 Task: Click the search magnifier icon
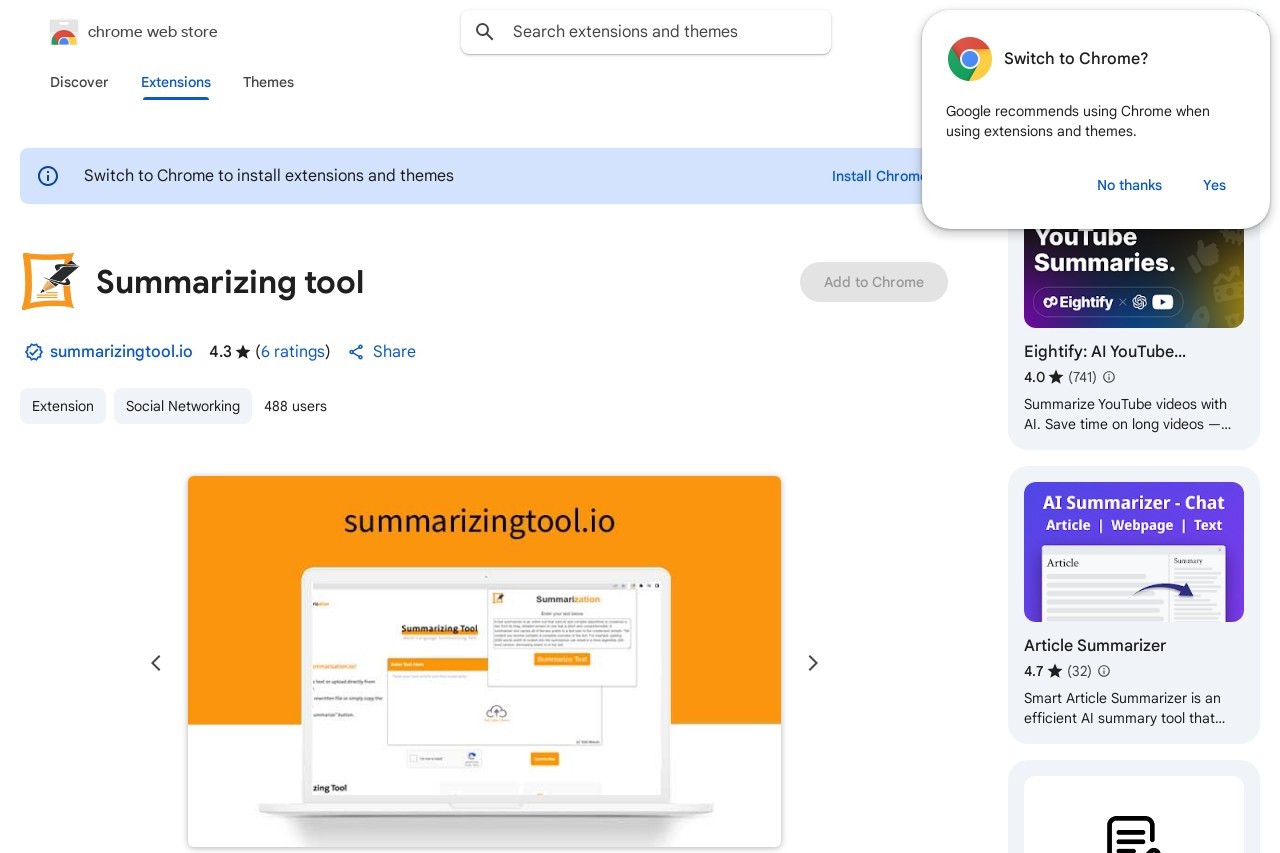(x=485, y=32)
